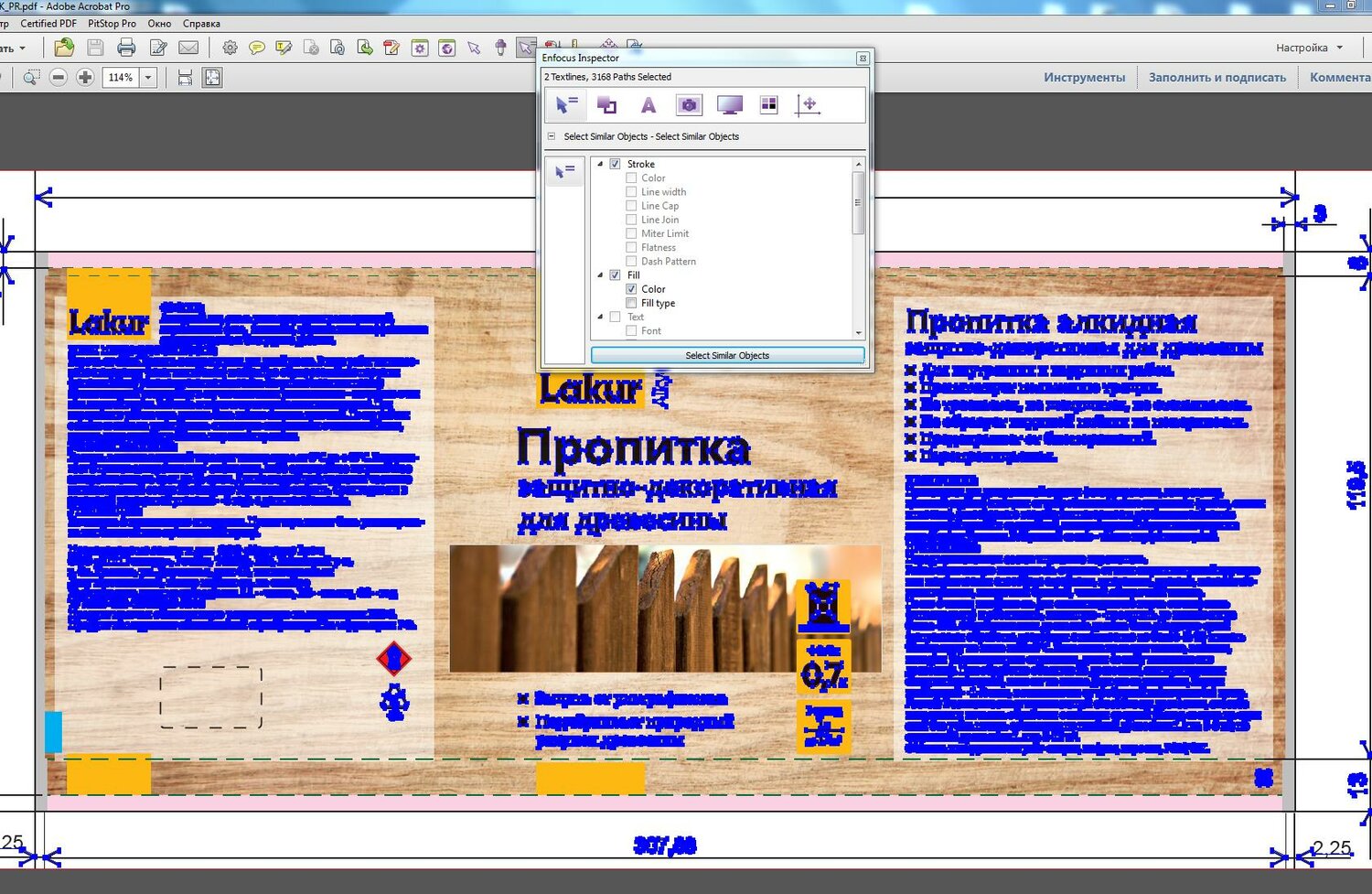Toggle the Miter Limit checkbox
This screenshot has height=894, width=1372.
pos(631,233)
